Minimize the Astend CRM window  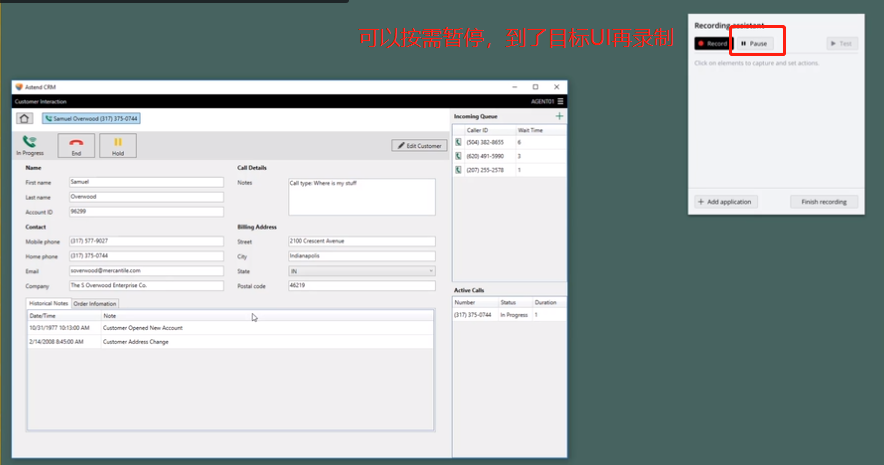click(515, 87)
